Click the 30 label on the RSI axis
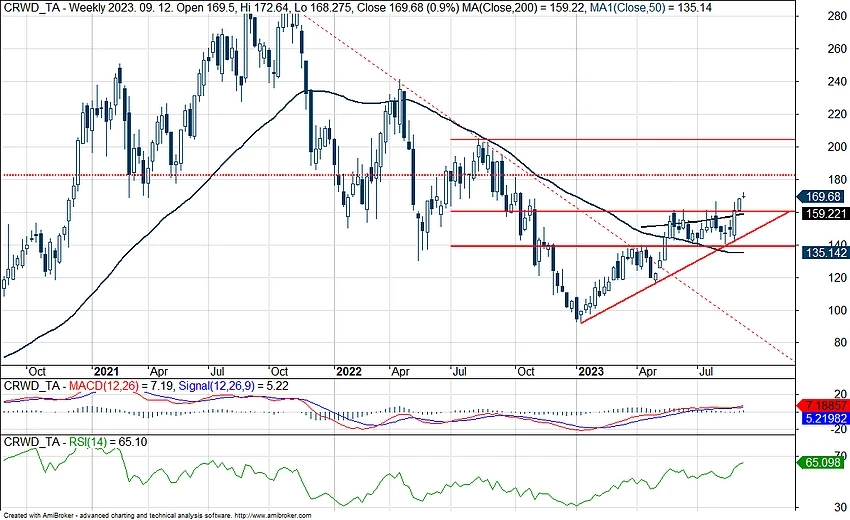 (840, 507)
